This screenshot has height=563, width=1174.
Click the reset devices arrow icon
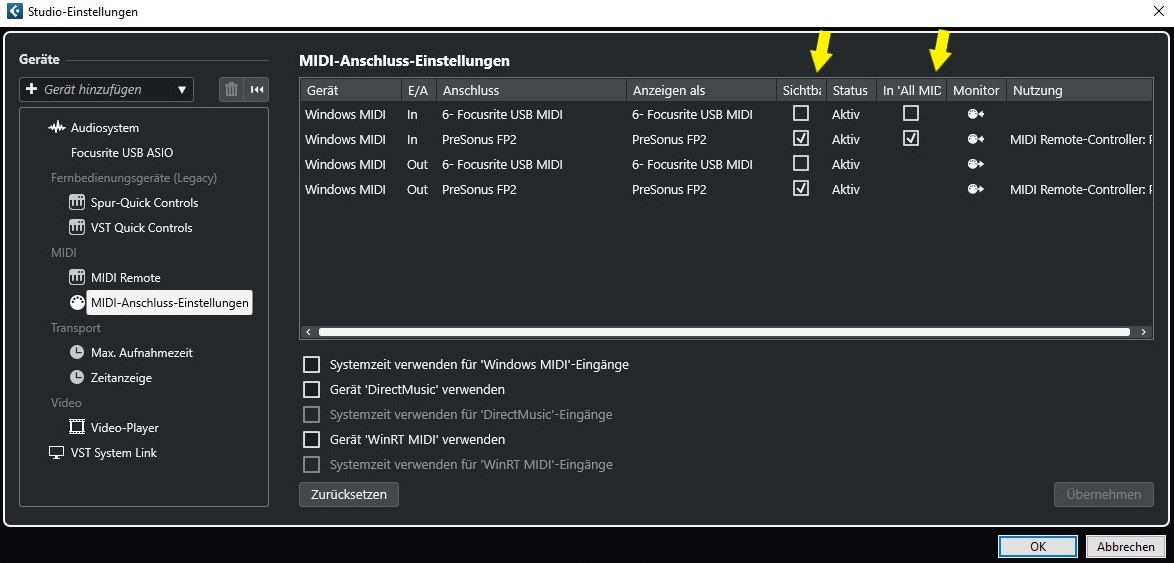(257, 90)
